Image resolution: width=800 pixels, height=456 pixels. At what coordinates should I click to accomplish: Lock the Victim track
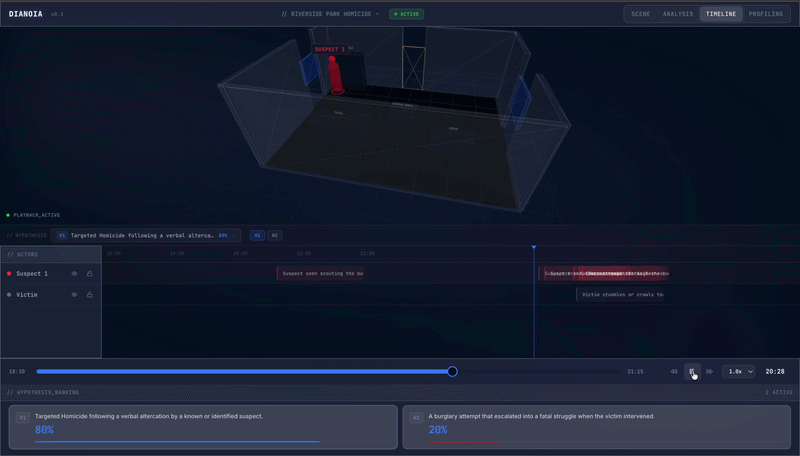(90, 295)
